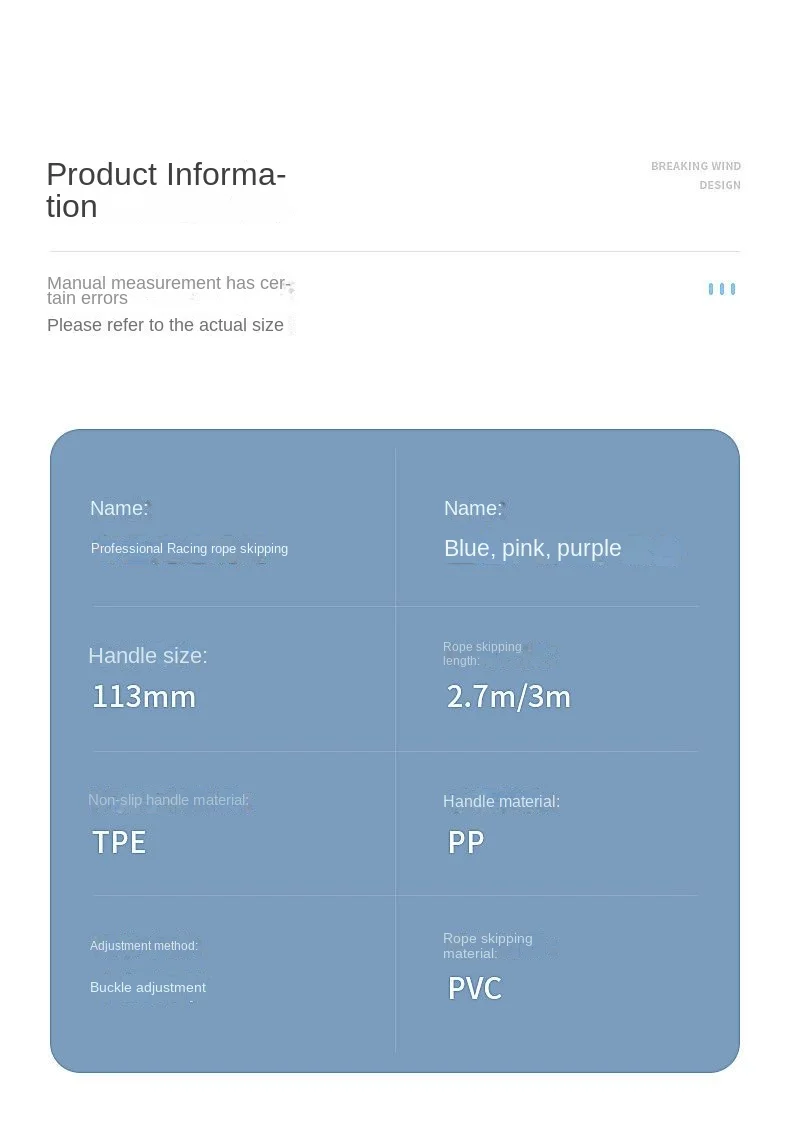
Task: Select the "2.7m/3m" rope length value
Action: click(x=508, y=697)
